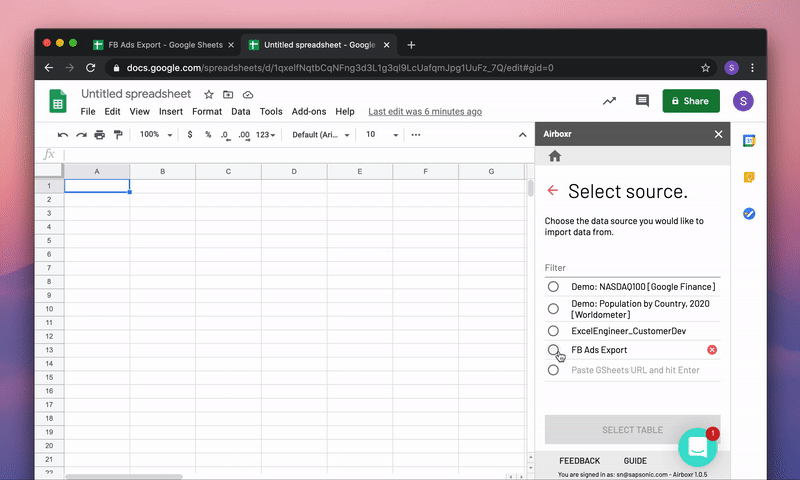This screenshot has height=480, width=800.
Task: Select column B header
Action: (162, 171)
